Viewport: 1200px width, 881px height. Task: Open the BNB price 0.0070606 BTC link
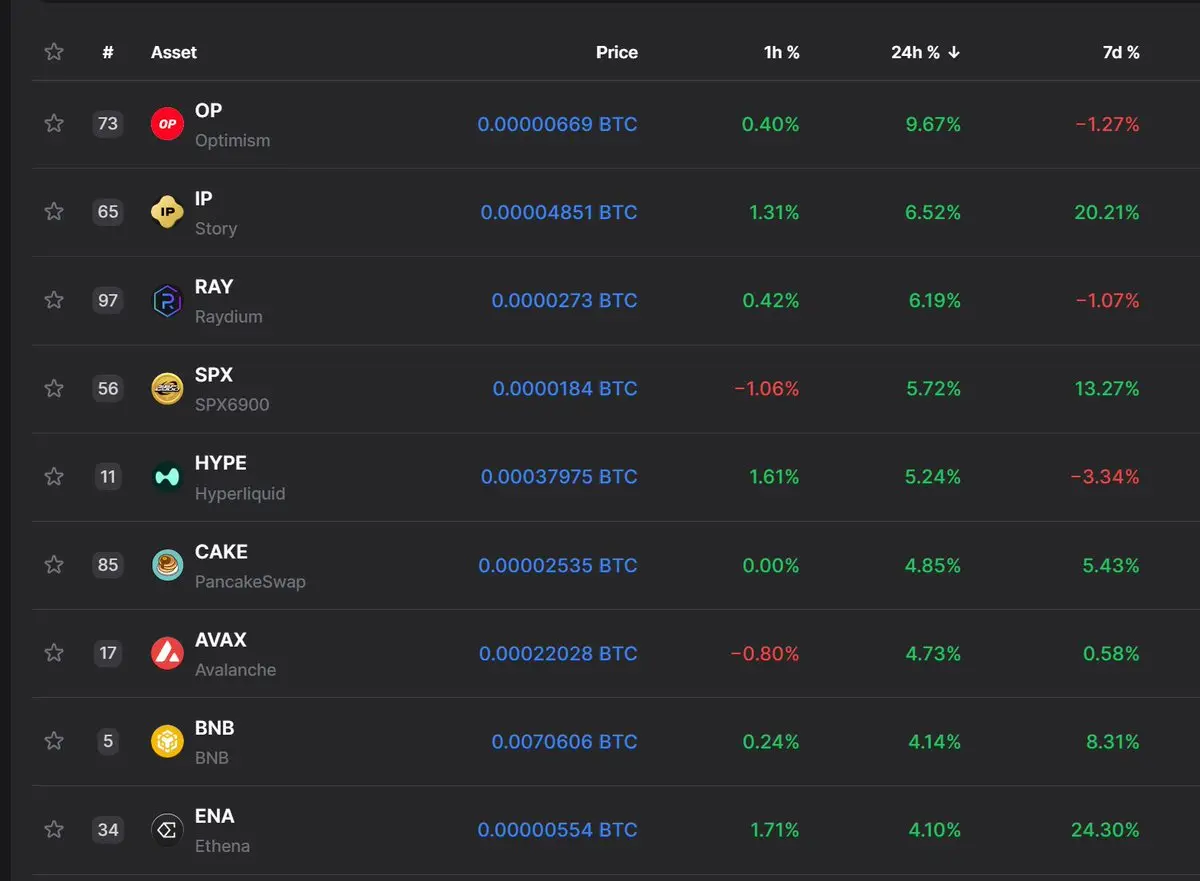tap(564, 742)
